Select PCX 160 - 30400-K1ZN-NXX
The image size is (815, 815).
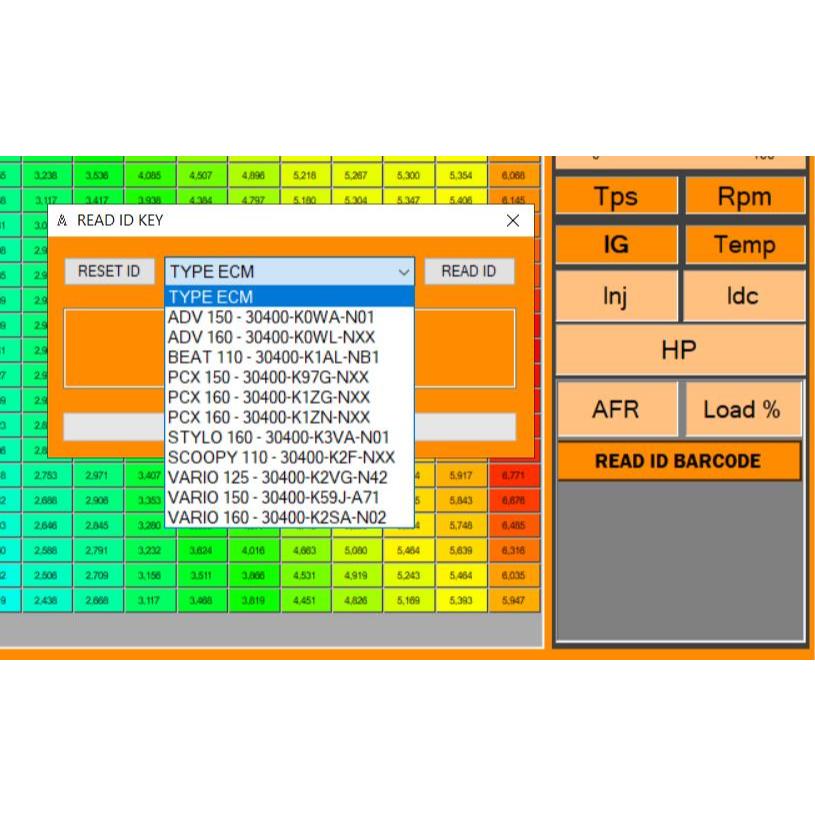tap(290, 417)
